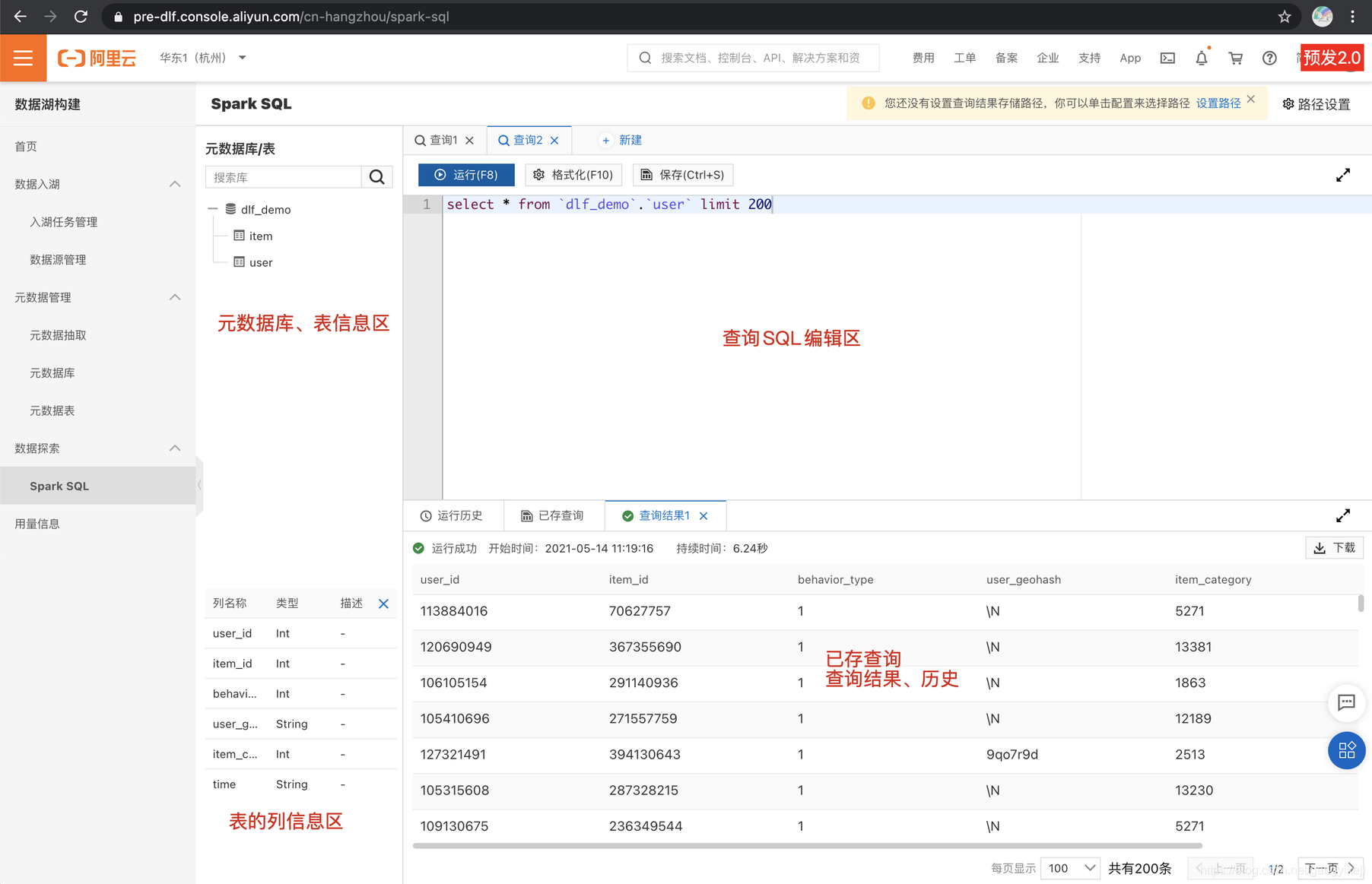Open the shopping cart in top bar
1372x884 pixels.
coord(1235,58)
